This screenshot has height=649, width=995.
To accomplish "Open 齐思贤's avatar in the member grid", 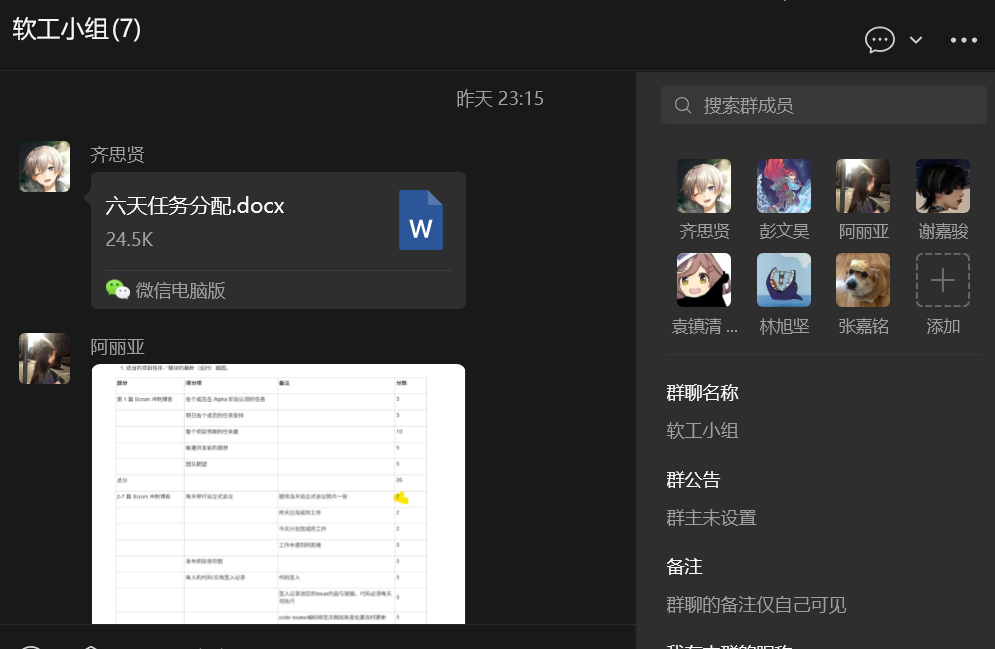I will point(703,186).
